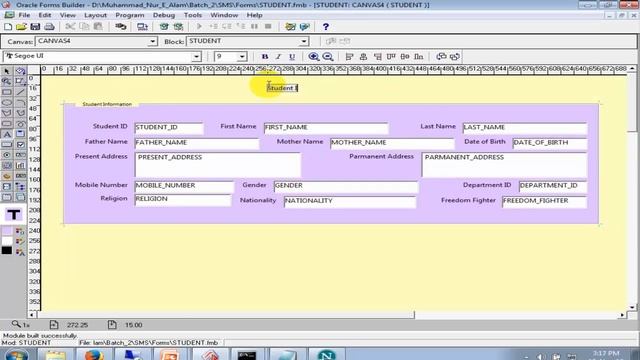Select the Radio Button item tool
The height and width of the screenshot is (360, 640).
7,155
